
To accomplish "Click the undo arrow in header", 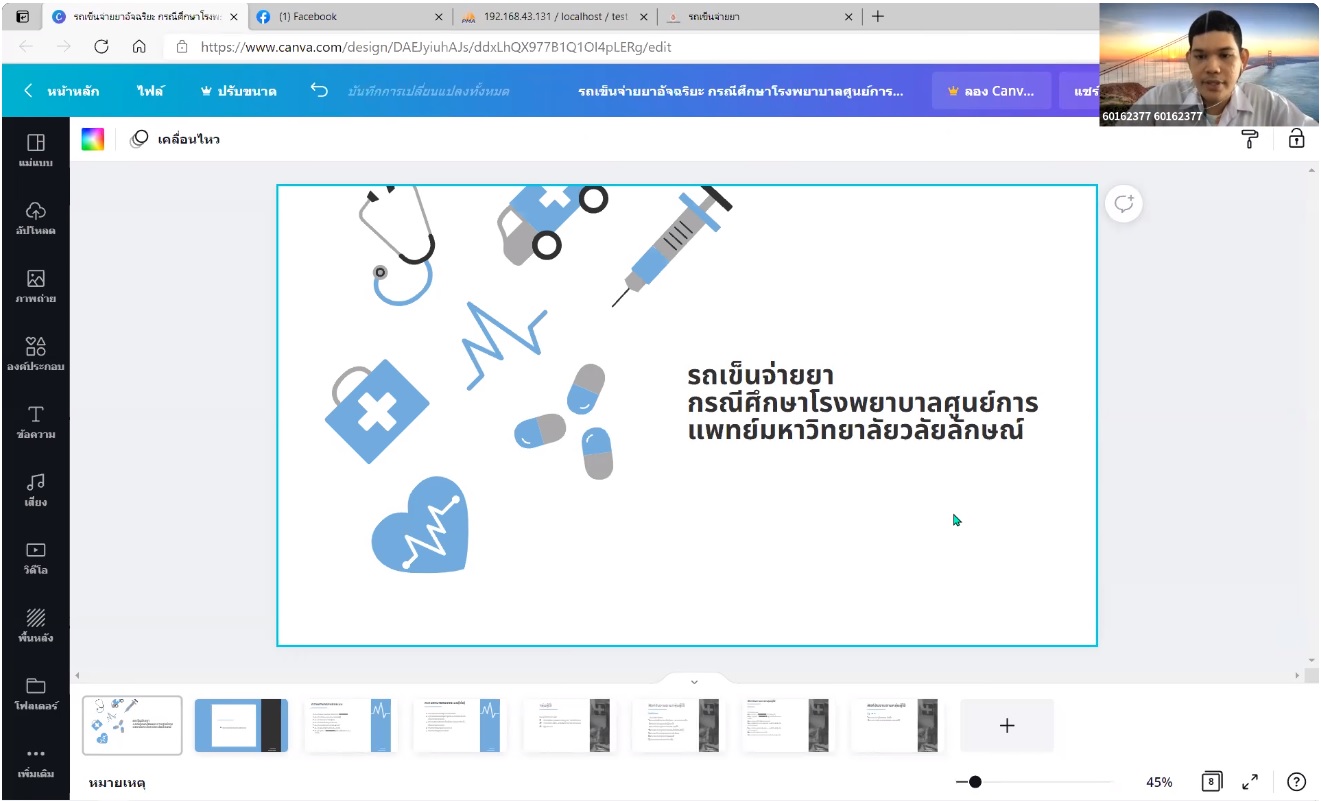I will (x=319, y=90).
